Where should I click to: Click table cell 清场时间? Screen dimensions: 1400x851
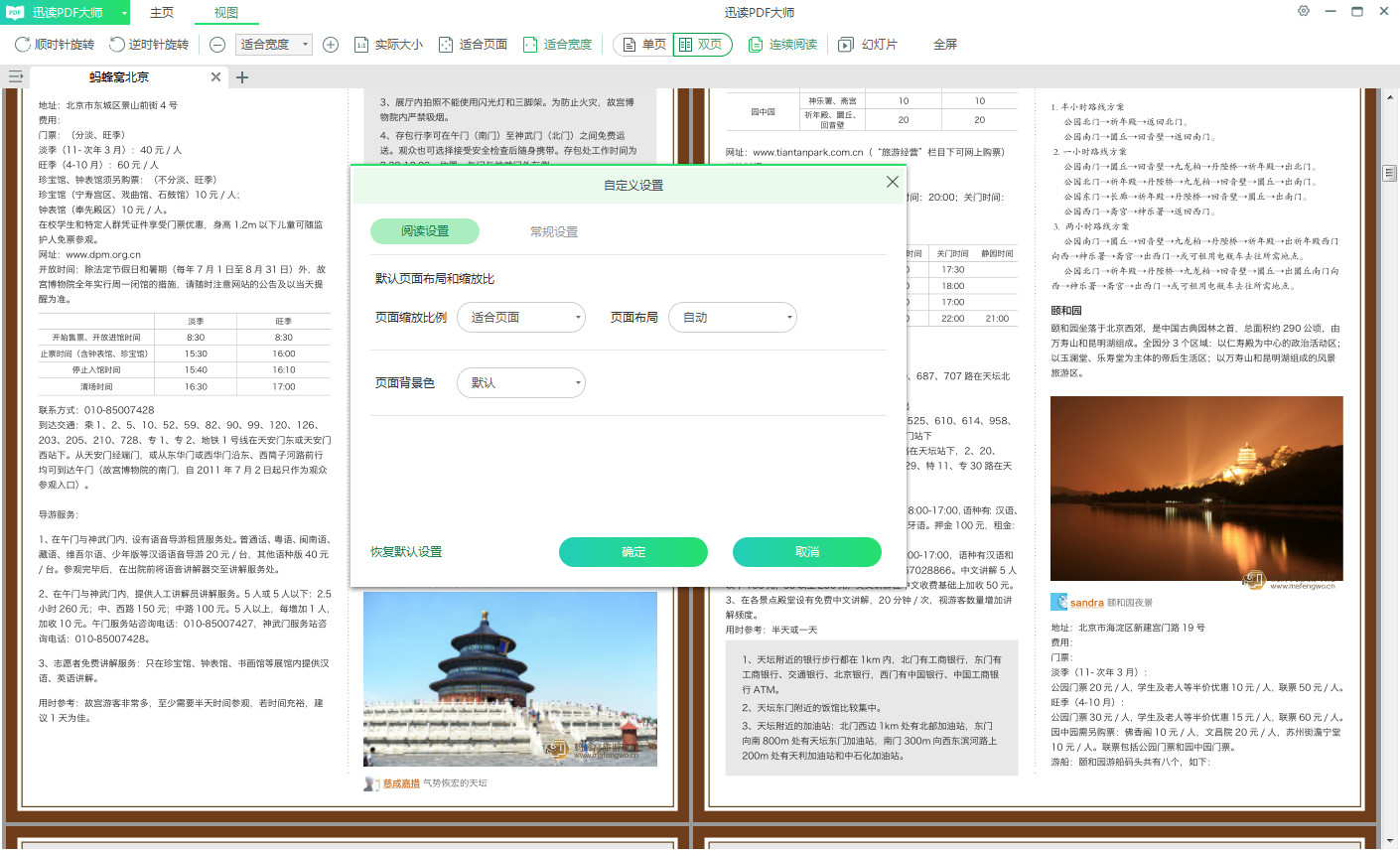pyautogui.click(x=96, y=386)
